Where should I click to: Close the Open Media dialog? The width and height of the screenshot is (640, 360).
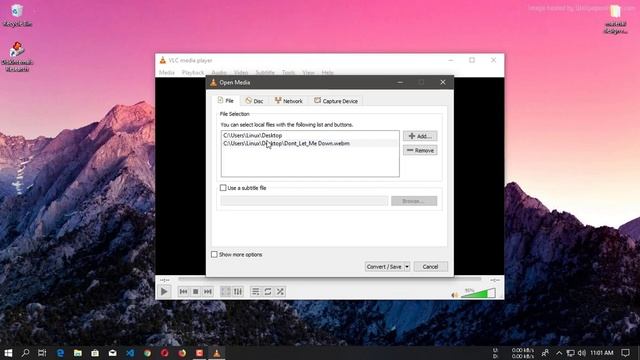(x=443, y=82)
